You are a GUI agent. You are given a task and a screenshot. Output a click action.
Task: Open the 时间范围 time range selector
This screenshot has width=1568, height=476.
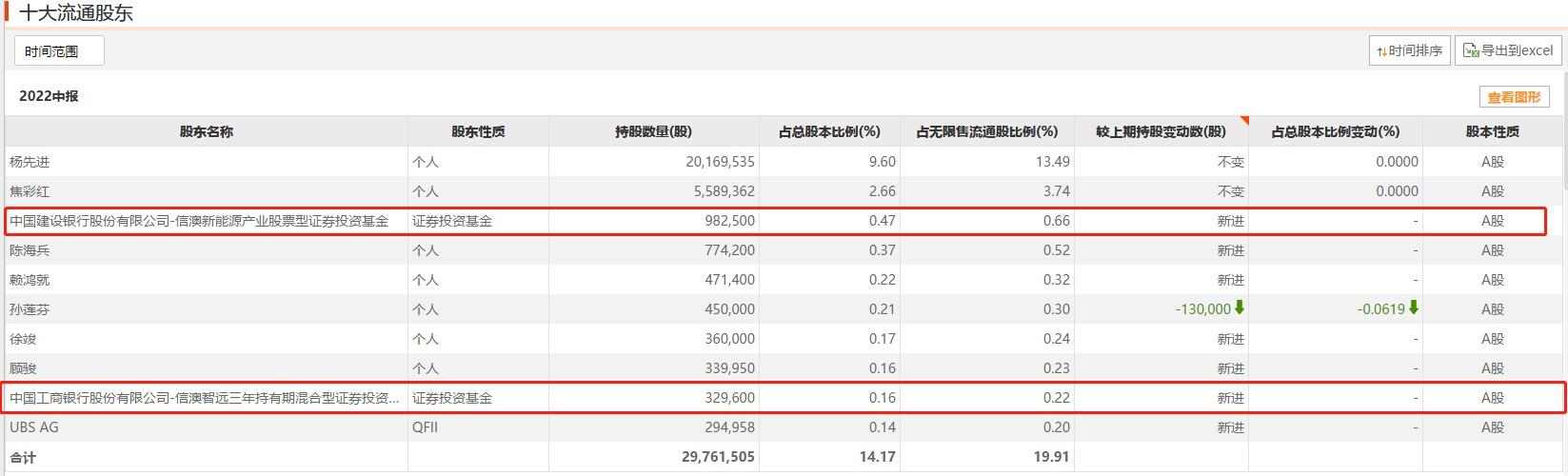tap(59, 50)
